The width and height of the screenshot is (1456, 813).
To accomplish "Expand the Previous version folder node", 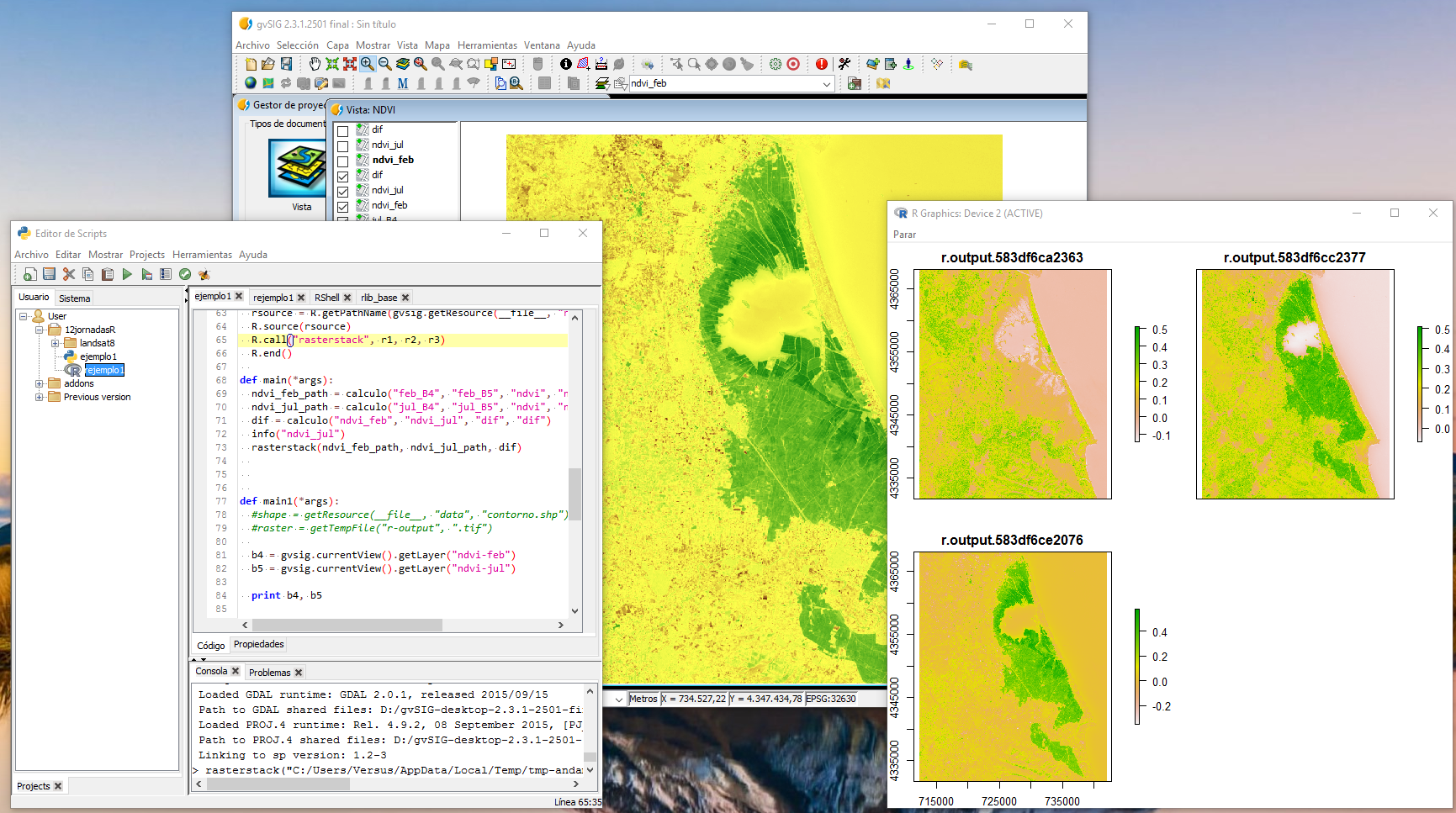I will point(40,397).
